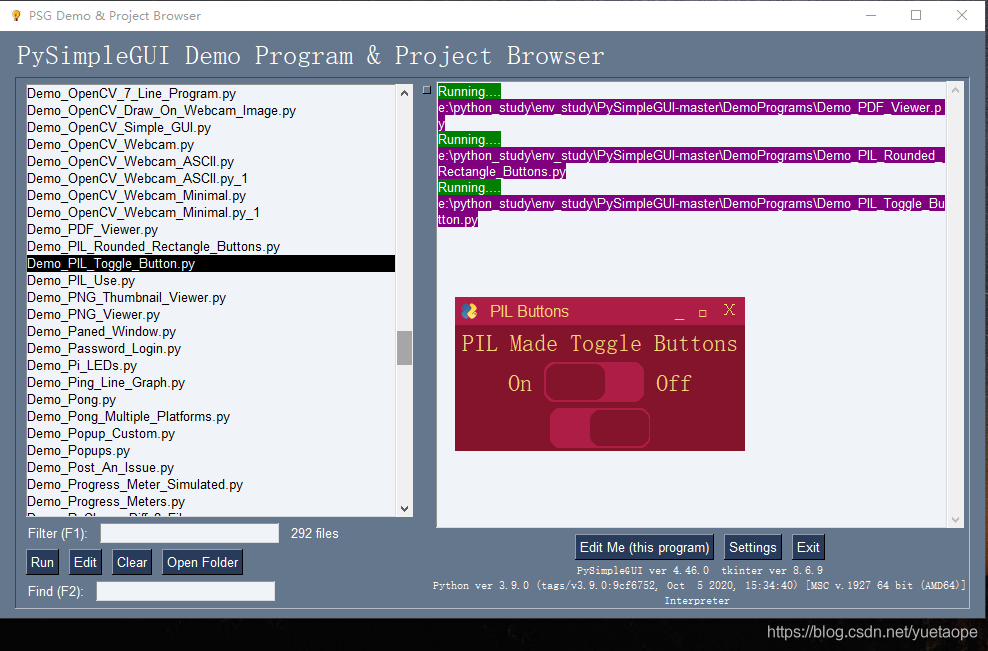988x651 pixels.
Task: Click the PSG lightbulb title bar icon
Action: pos(16,15)
